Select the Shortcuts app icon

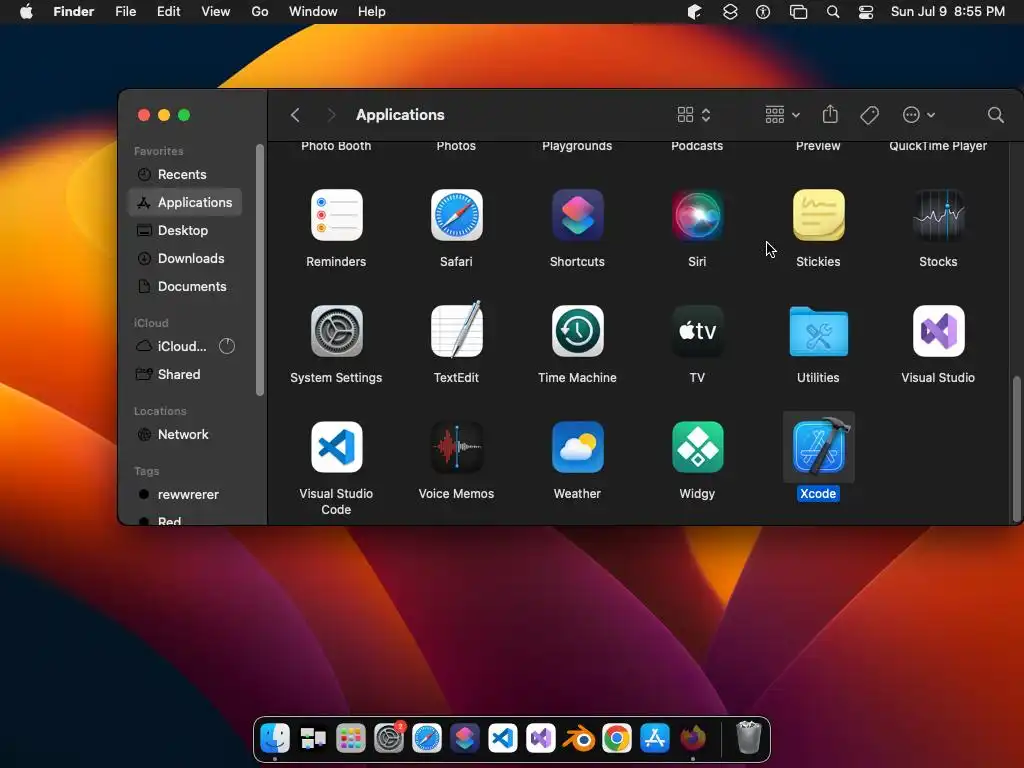(x=577, y=216)
